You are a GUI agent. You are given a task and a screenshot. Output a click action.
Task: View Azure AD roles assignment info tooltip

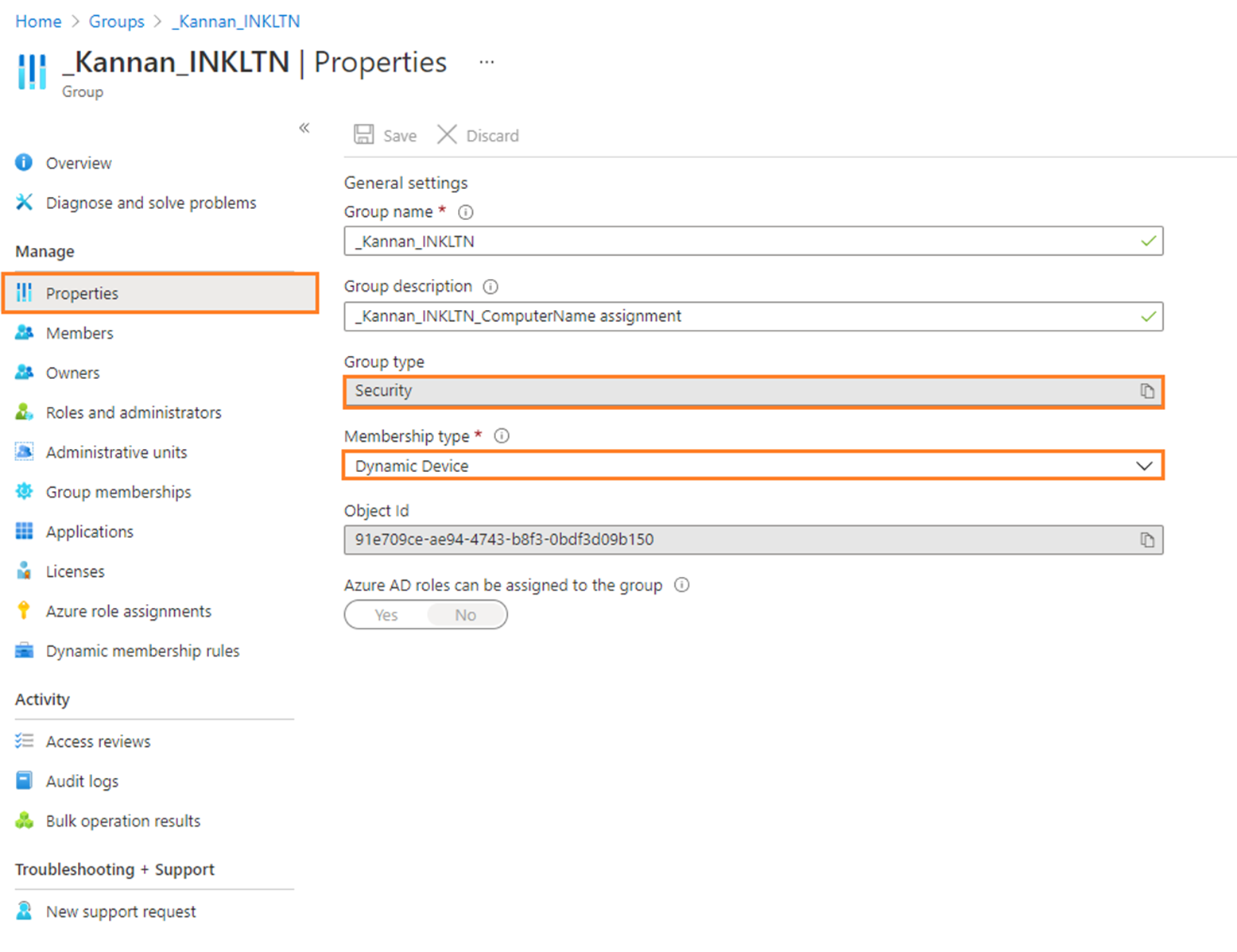coord(681,586)
